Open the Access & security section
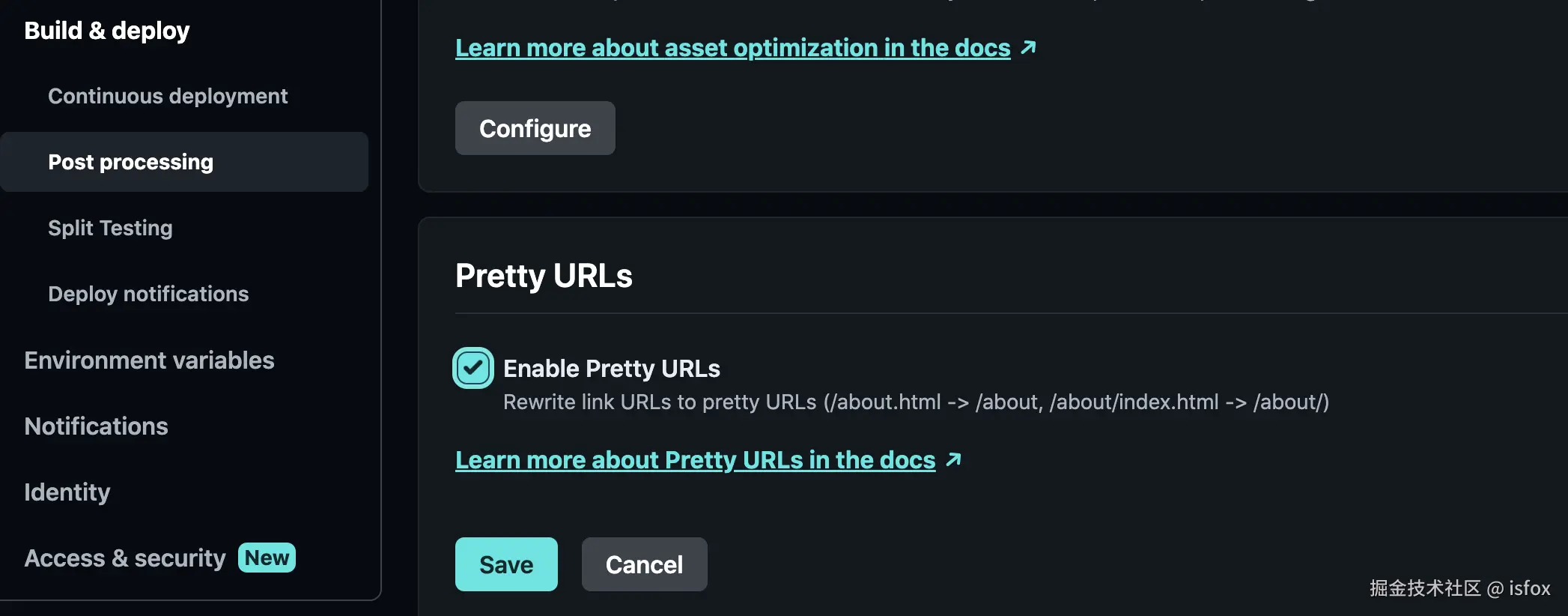Viewport: 1568px width, 616px height. 124,558
